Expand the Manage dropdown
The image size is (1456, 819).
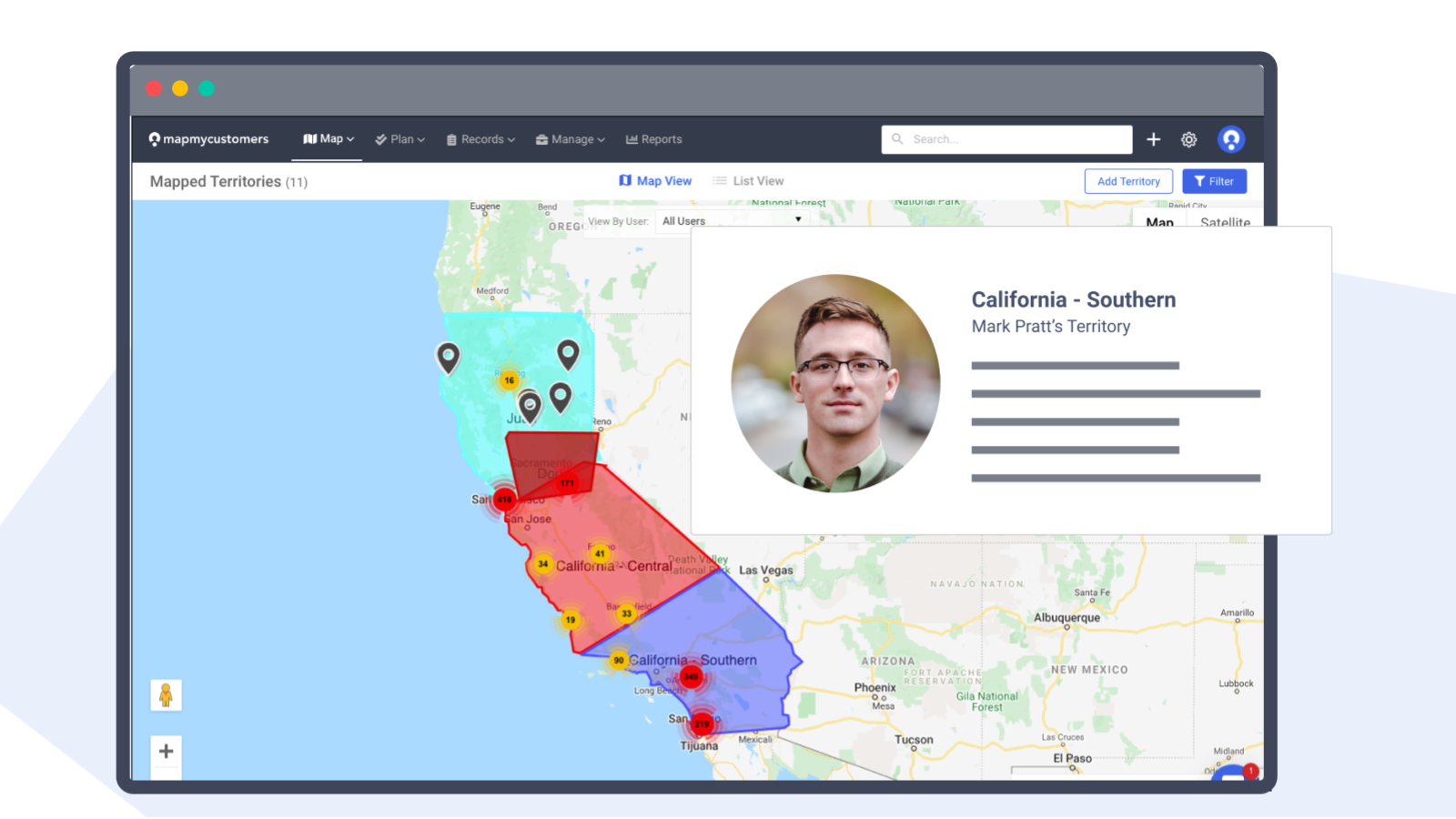tap(571, 139)
